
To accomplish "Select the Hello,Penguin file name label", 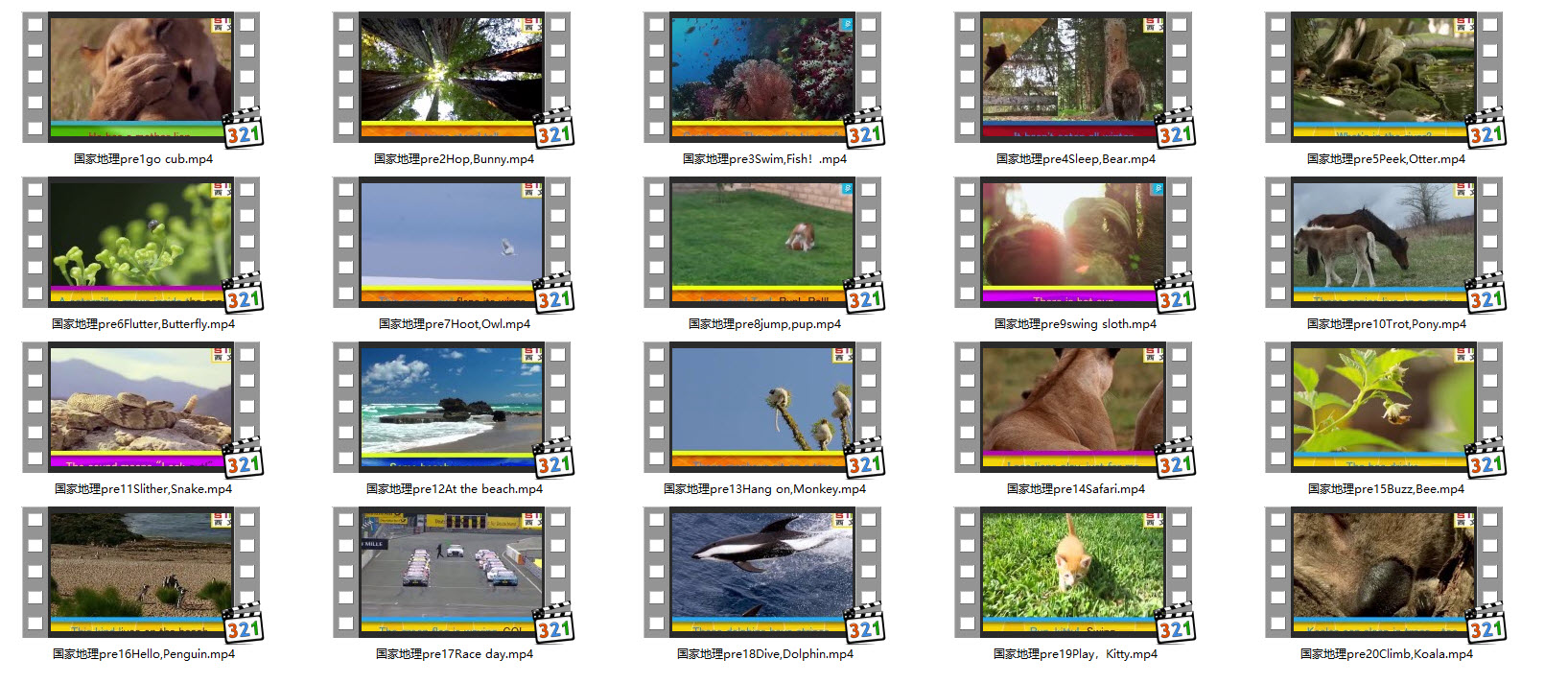I will click(144, 654).
